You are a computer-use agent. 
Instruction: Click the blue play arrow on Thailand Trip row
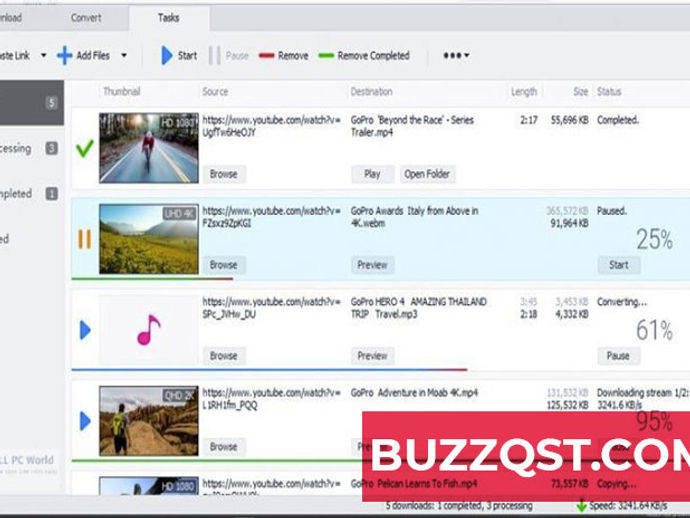(x=85, y=330)
